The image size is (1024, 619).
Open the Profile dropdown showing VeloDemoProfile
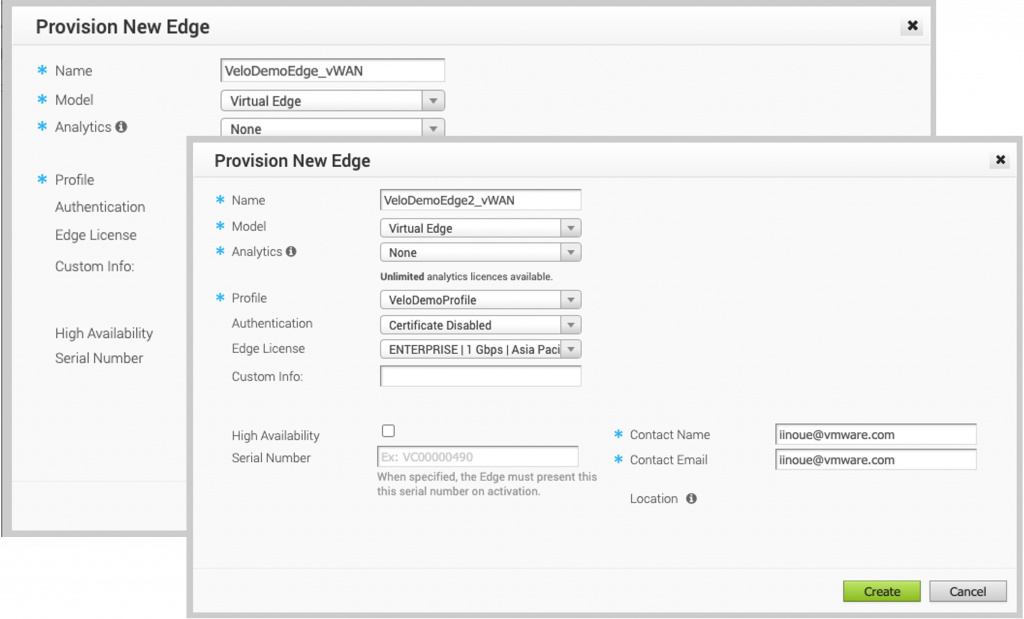pyautogui.click(x=480, y=300)
